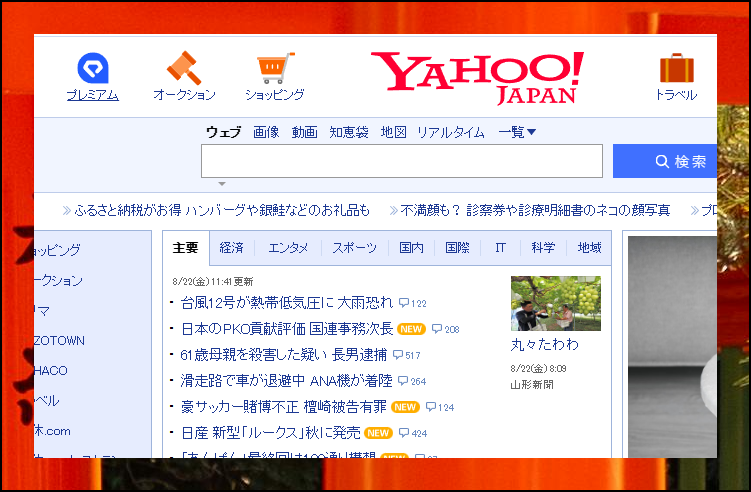Open the grape farm news thumbnail

click(x=556, y=303)
